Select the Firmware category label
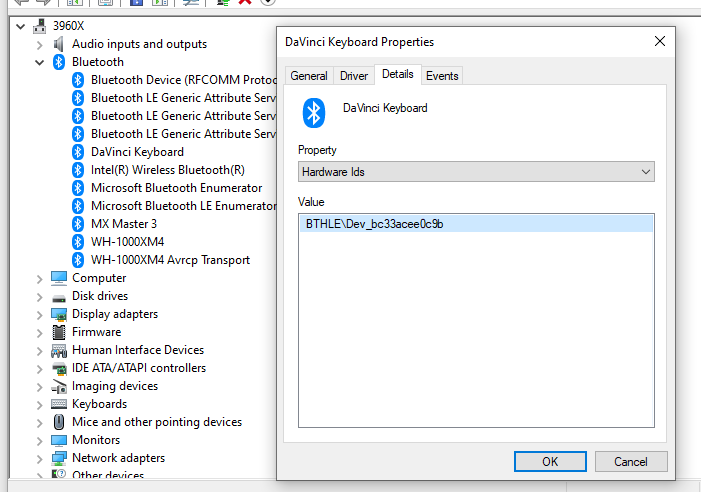Image resolution: width=701 pixels, height=492 pixels. tap(97, 332)
